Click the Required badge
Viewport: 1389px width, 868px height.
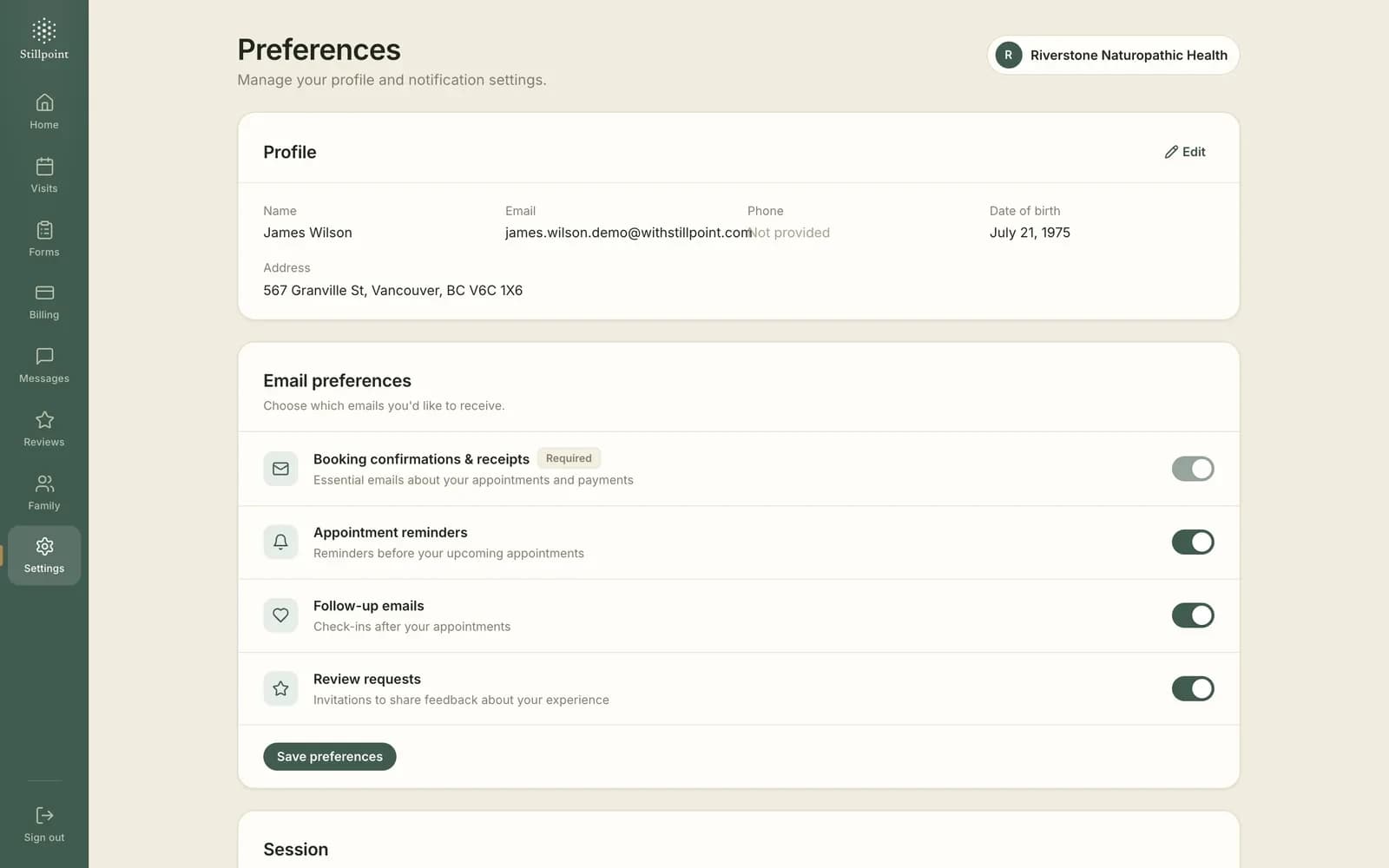pyautogui.click(x=569, y=458)
